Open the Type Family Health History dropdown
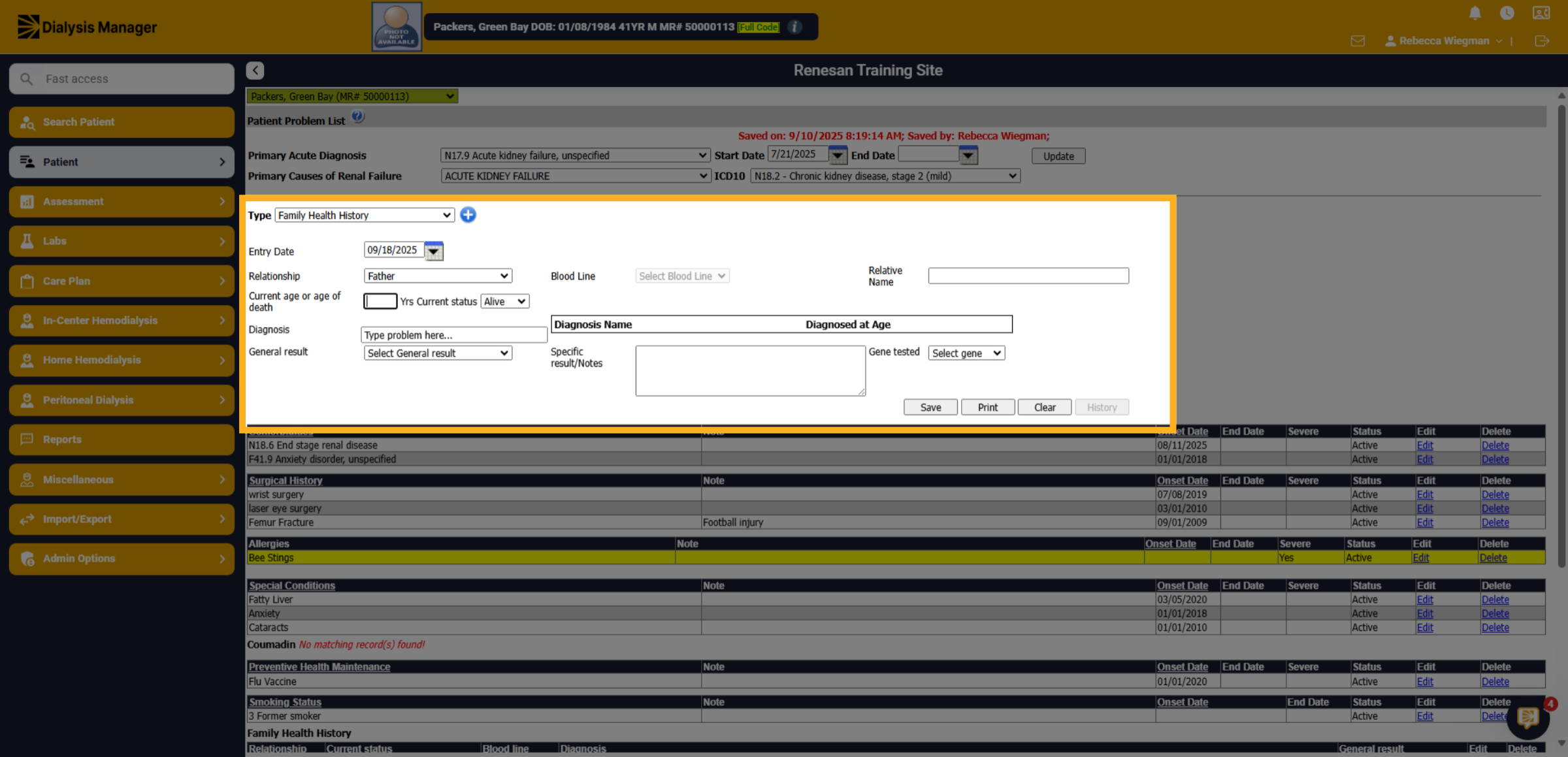The height and width of the screenshot is (757, 1568). [x=365, y=216]
